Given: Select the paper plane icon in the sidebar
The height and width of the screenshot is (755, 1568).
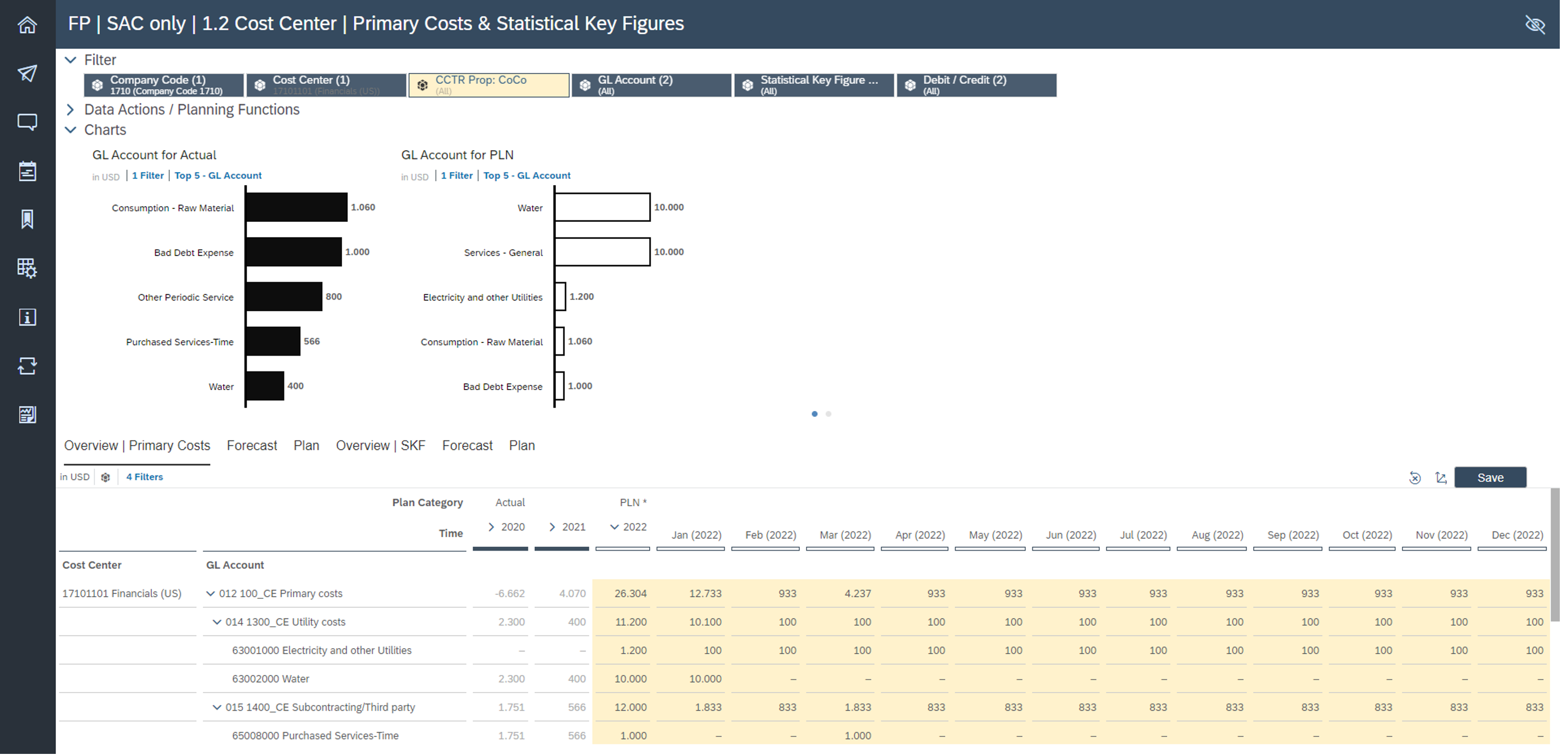Looking at the screenshot, I should tap(27, 73).
